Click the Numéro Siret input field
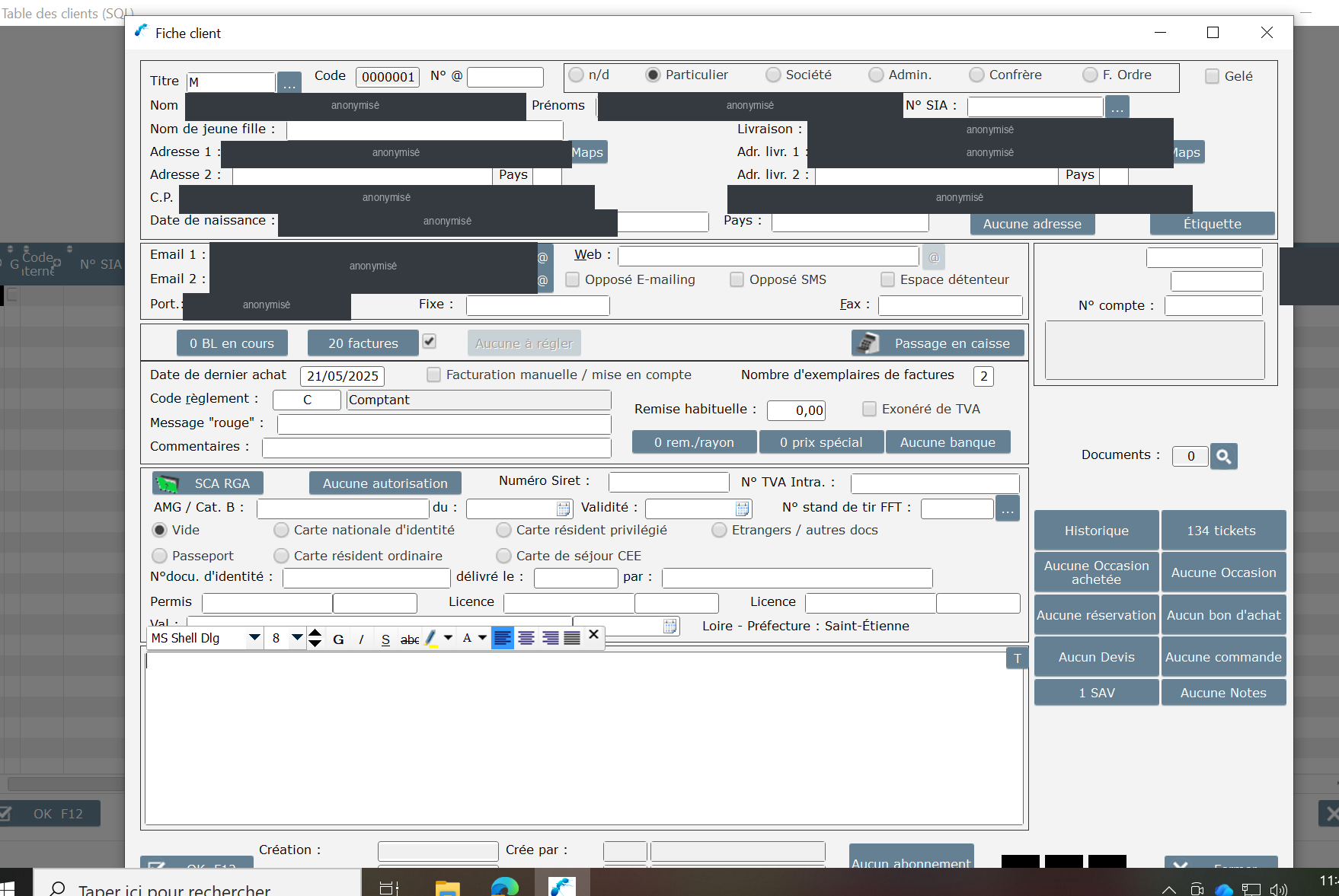The width and height of the screenshot is (1339, 896). (669, 482)
